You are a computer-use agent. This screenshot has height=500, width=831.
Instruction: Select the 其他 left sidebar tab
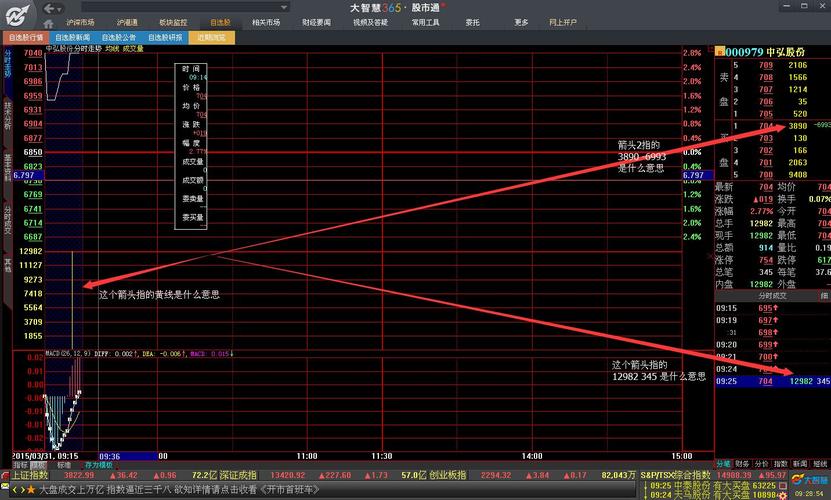pyautogui.click(x=7, y=265)
